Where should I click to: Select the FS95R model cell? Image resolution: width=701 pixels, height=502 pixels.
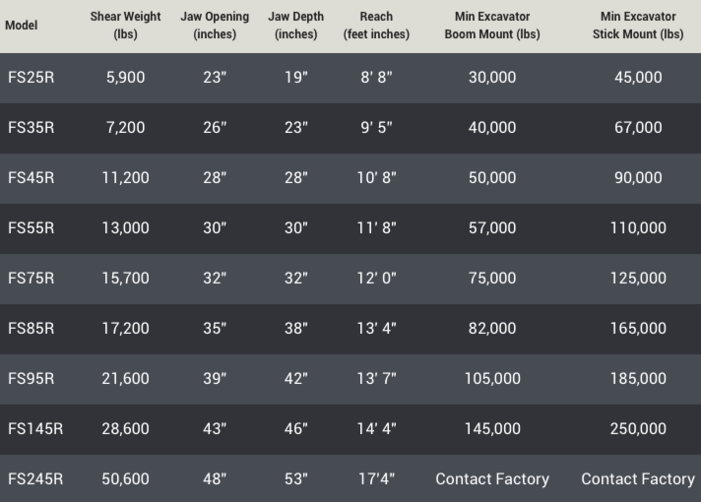[31, 378]
